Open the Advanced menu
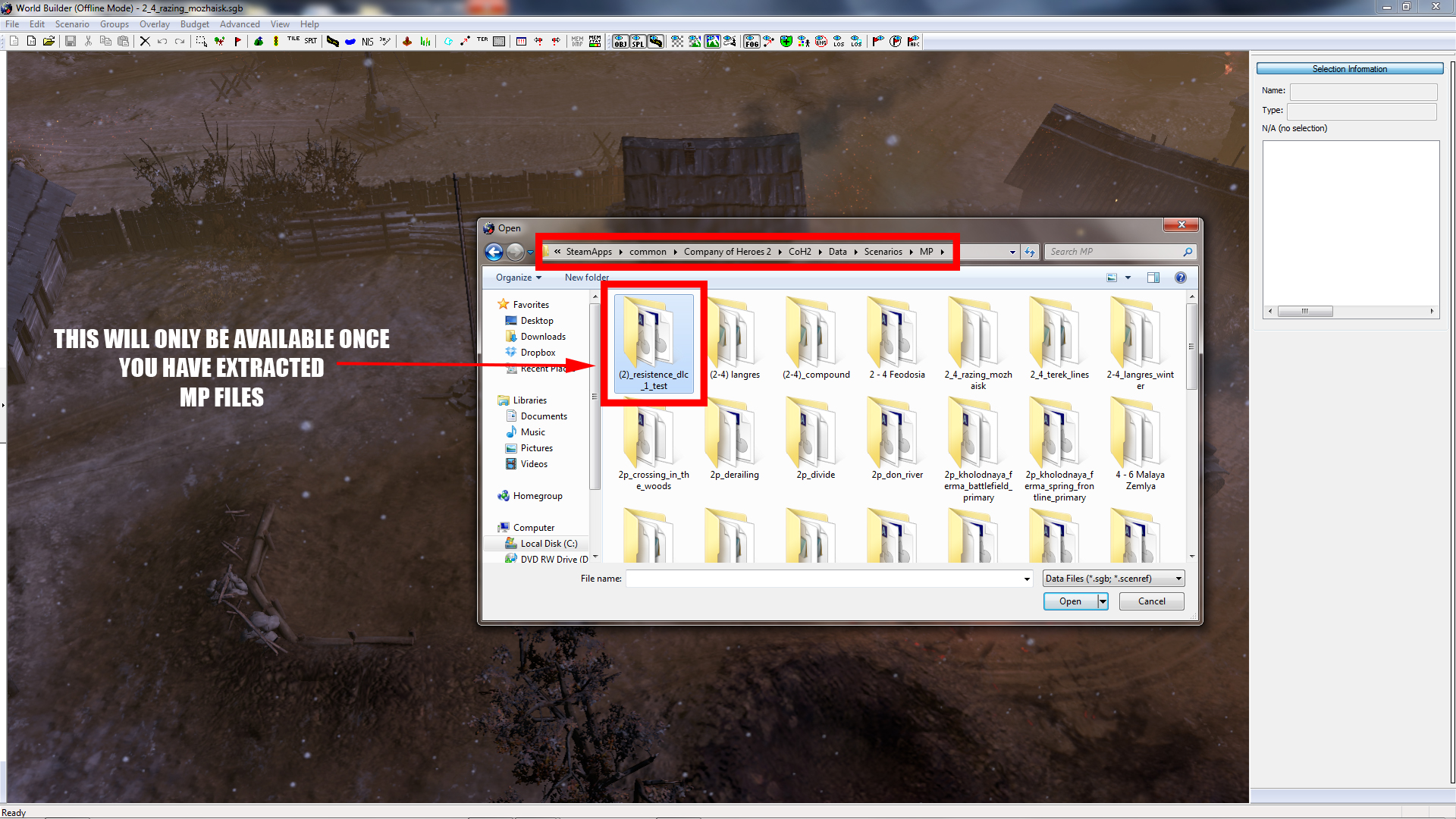Image resolution: width=1456 pixels, height=819 pixels. click(x=240, y=24)
